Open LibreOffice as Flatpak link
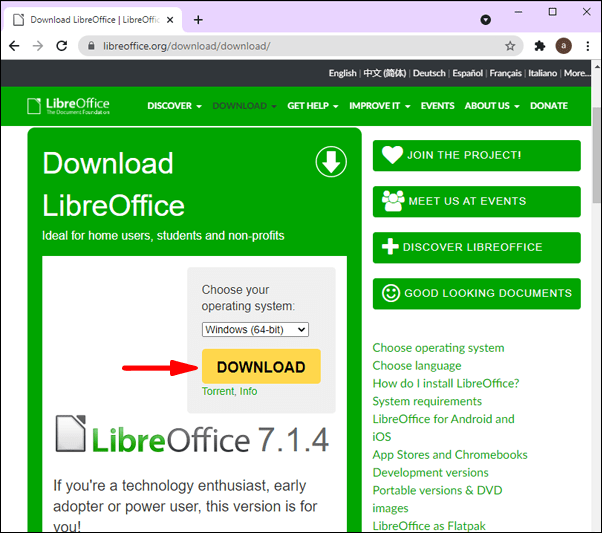The image size is (602, 533). pos(429,526)
